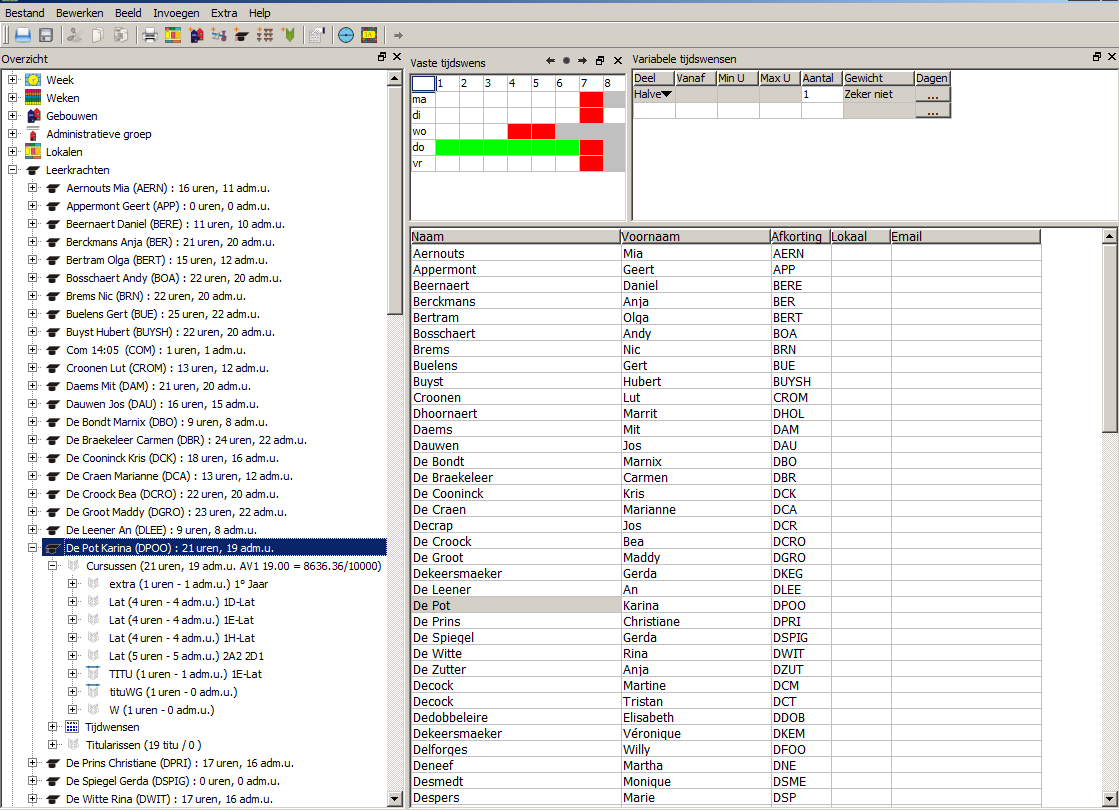Click the greyed calculator sheet toolbar icon
The image size is (1119, 810).
pos(317,35)
